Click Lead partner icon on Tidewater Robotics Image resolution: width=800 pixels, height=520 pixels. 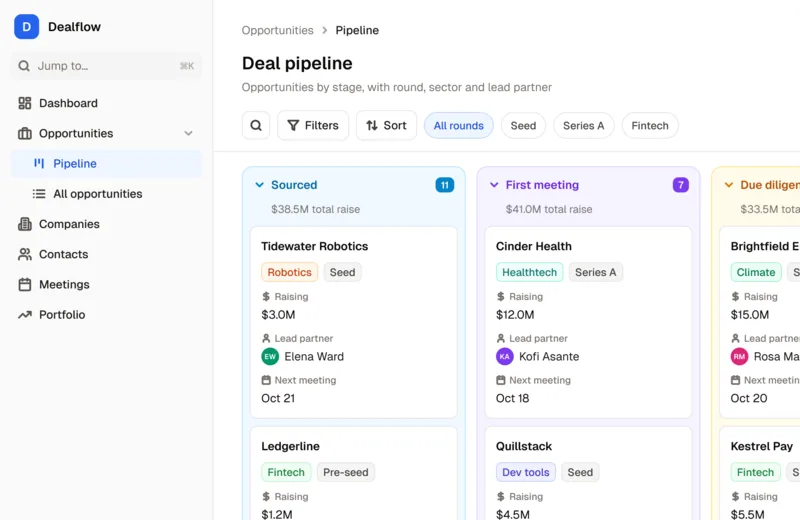[x=266, y=338]
